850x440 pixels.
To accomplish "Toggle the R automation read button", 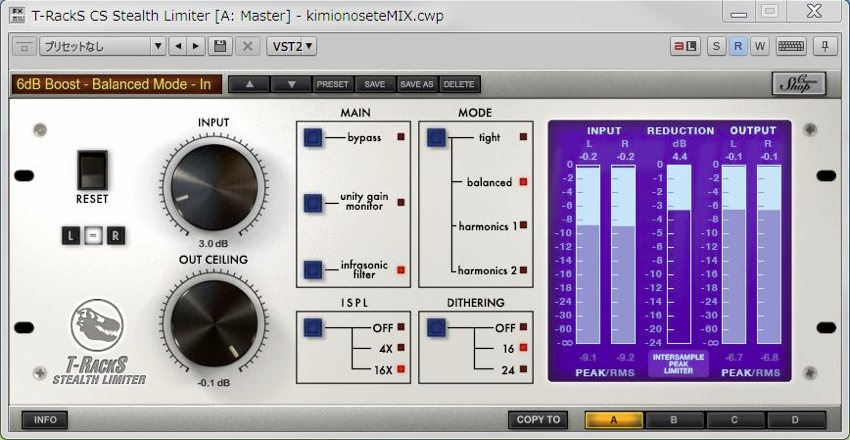I will click(737, 47).
